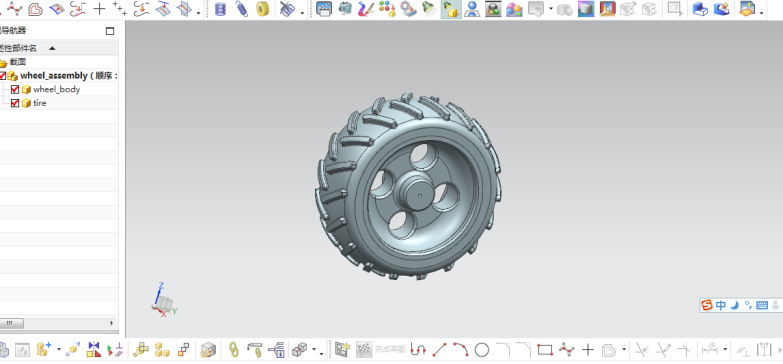The width and height of the screenshot is (783, 364).
Task: Select the chain link constraints icon
Action: 233,350
